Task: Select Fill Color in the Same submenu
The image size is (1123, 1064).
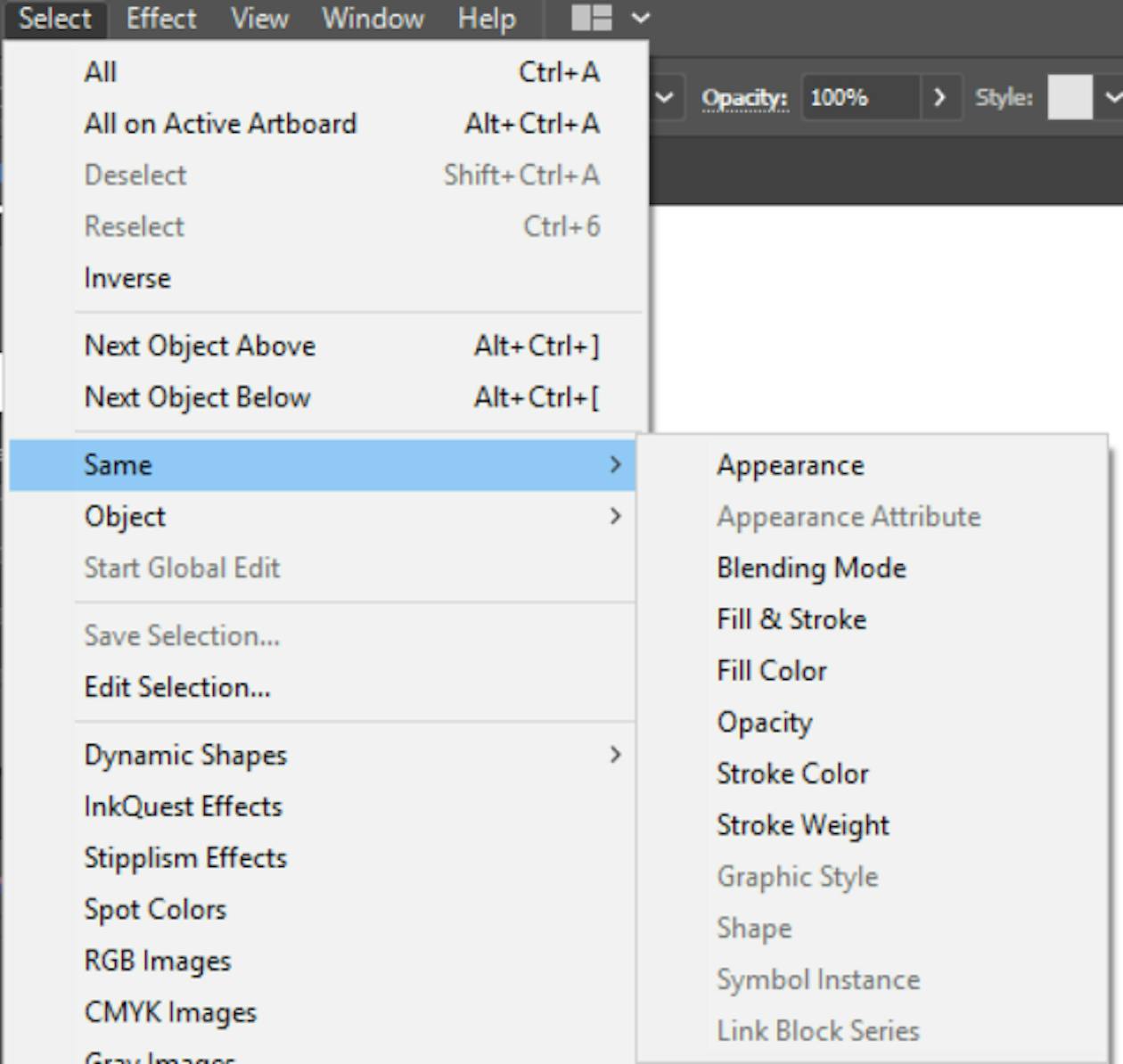Action: pyautogui.click(x=770, y=670)
